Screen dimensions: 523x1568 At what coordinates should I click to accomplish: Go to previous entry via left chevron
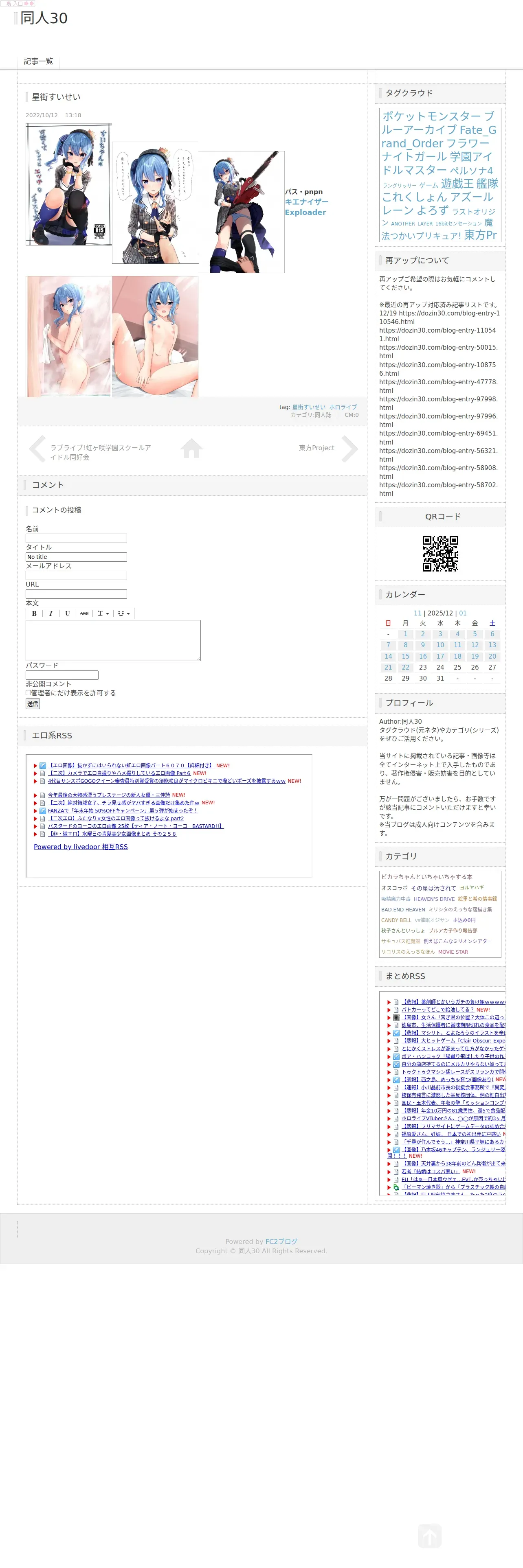(37, 449)
